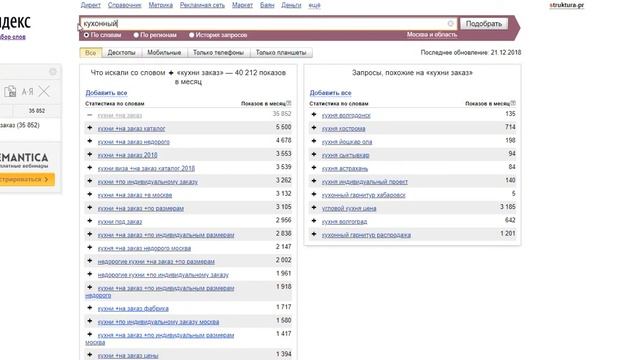The height and width of the screenshot is (360, 640).
Task: Click plus icon beside 'угловая кухня цена'
Action: pos(314,208)
